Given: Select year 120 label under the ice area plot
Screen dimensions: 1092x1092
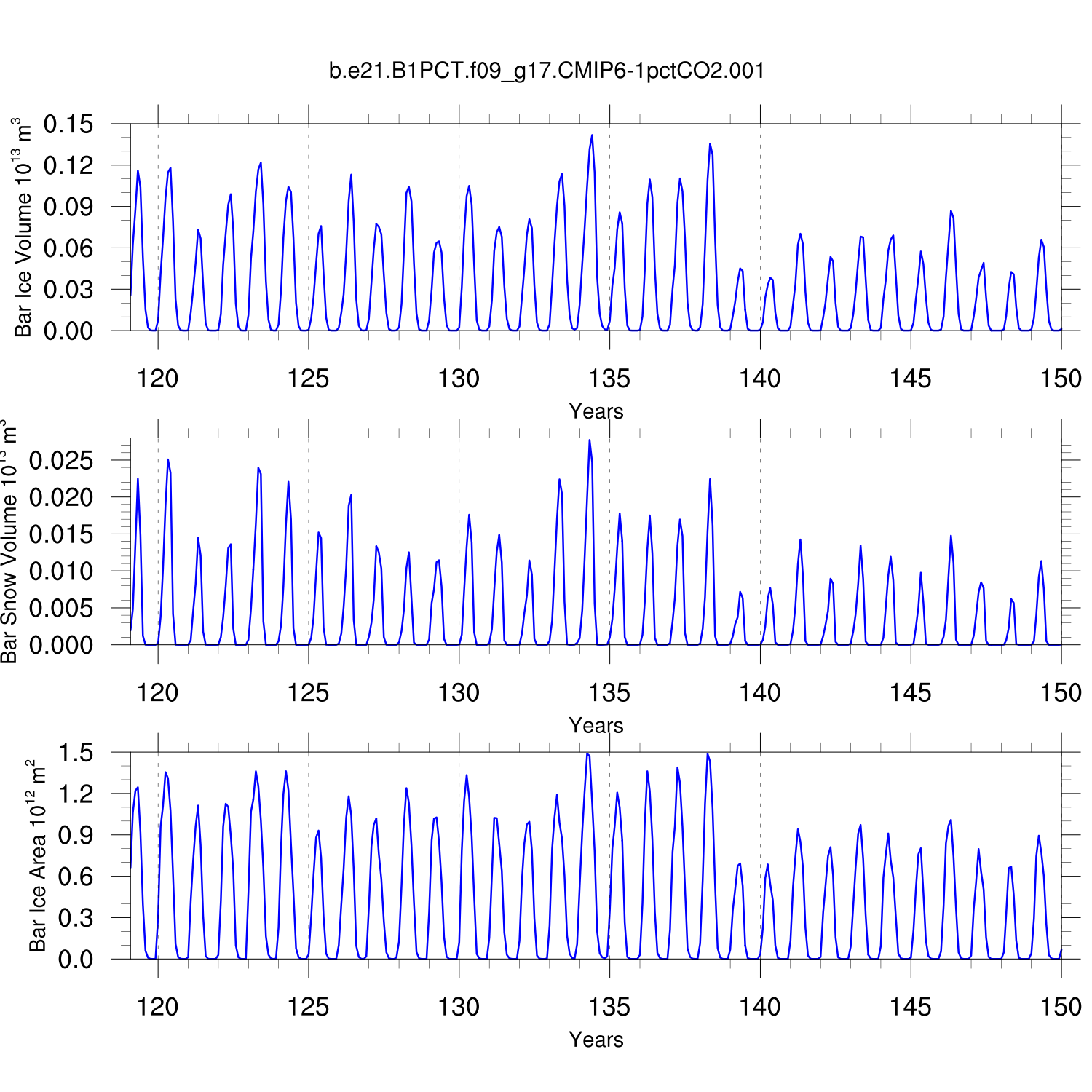Looking at the screenshot, I should click(x=157, y=1007).
